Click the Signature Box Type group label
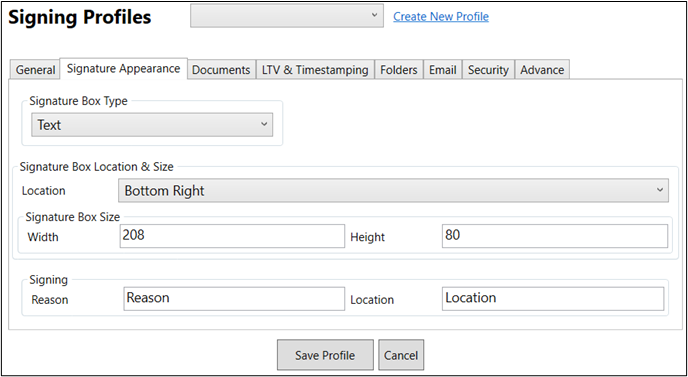 [78, 101]
